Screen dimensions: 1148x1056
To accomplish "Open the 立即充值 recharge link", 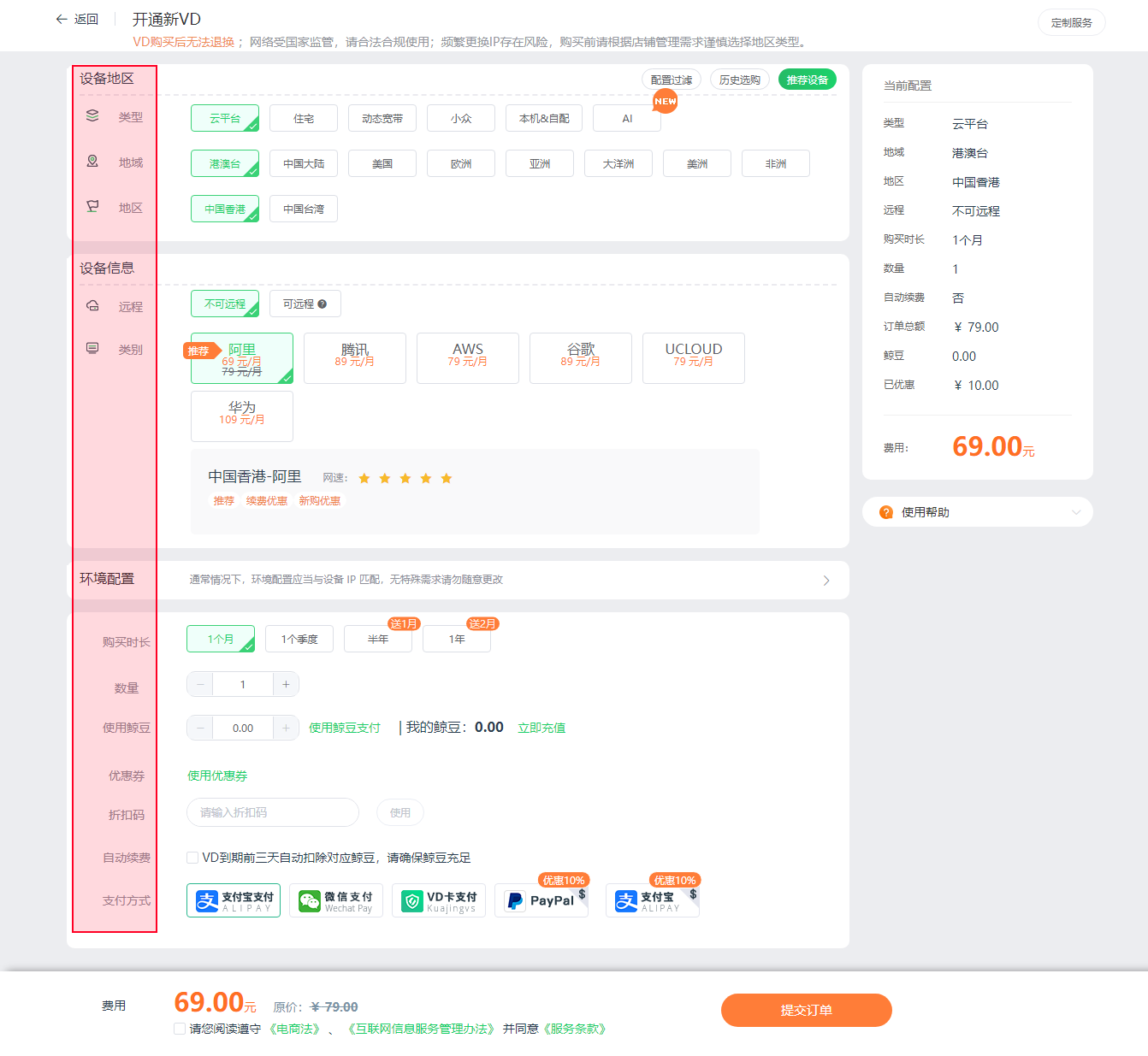I will 541,728.
